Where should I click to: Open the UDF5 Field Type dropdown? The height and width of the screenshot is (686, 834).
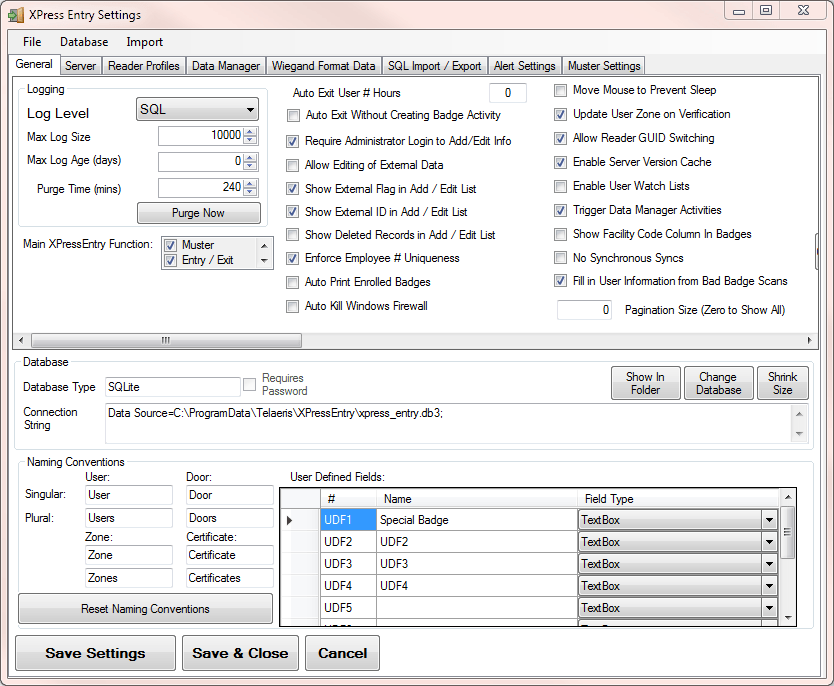pyautogui.click(x=769, y=608)
